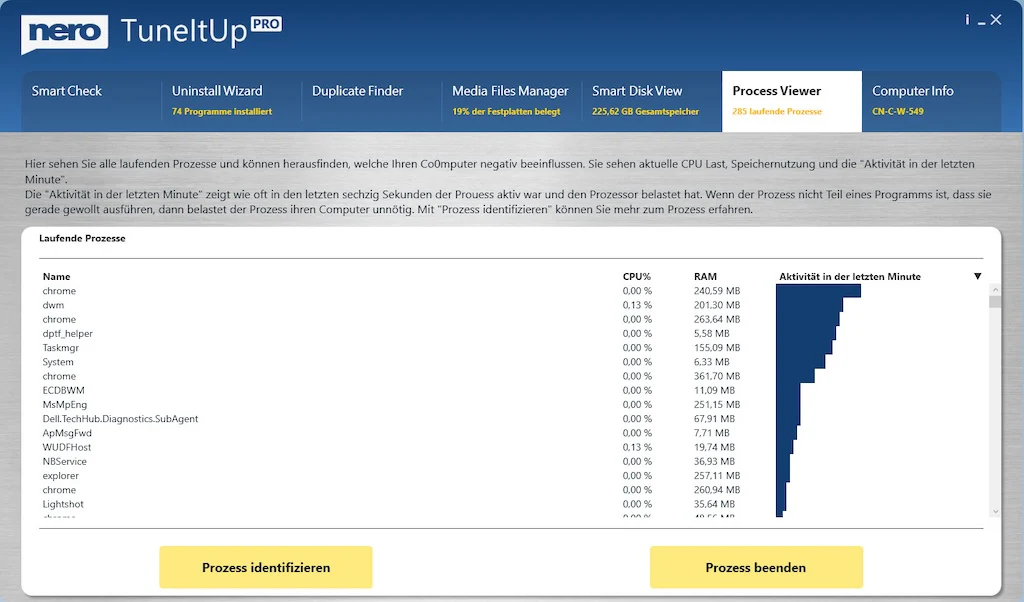The height and width of the screenshot is (602, 1024).
Task: Click the Prozess beenden button
Action: pyautogui.click(x=756, y=567)
